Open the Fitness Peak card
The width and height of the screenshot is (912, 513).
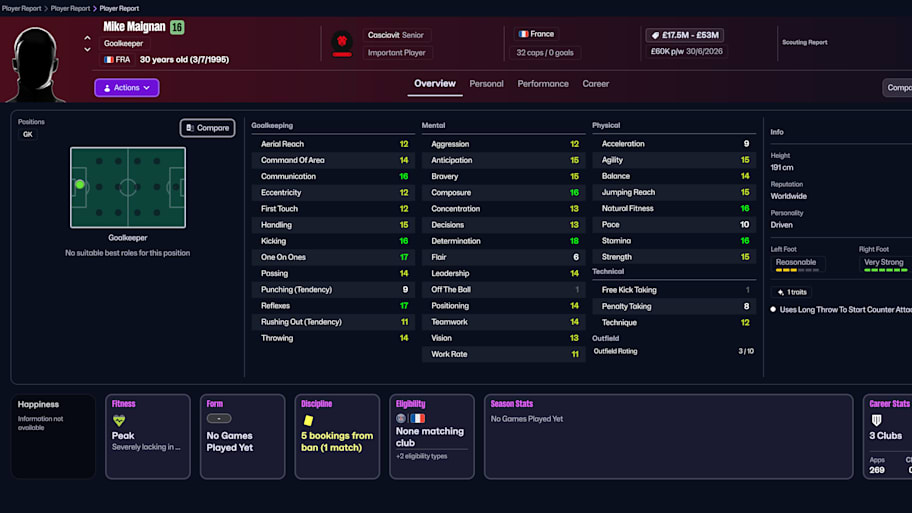tap(148, 436)
